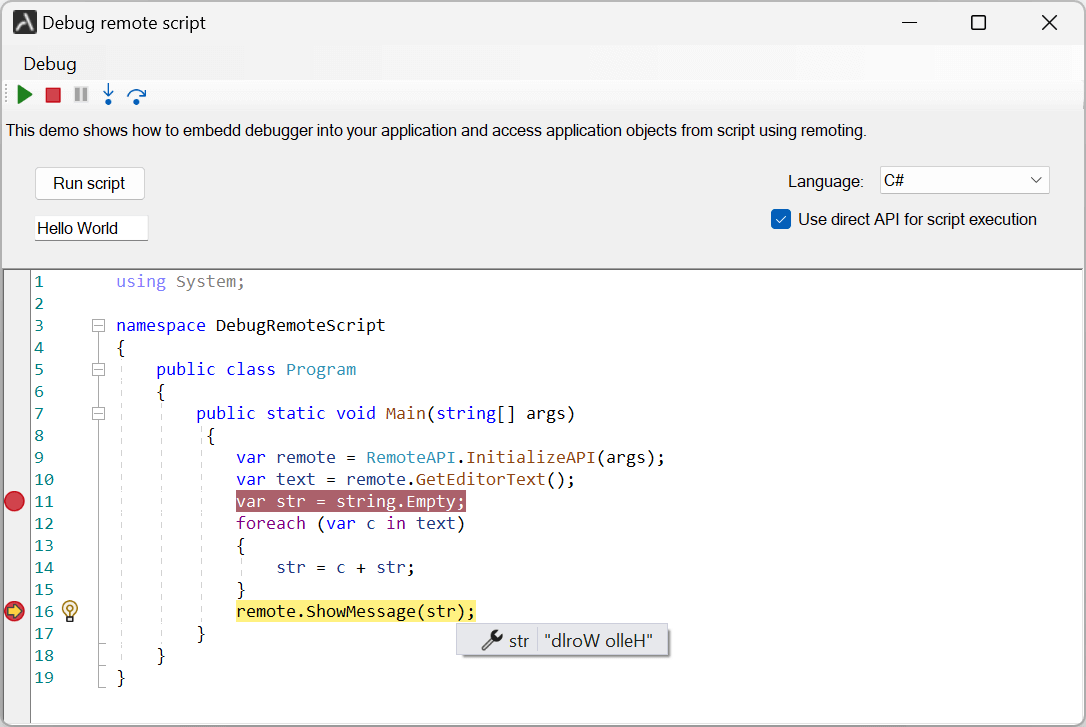Open the lightbulb quick actions on line 16
This screenshot has height=727, width=1086.
(70, 611)
